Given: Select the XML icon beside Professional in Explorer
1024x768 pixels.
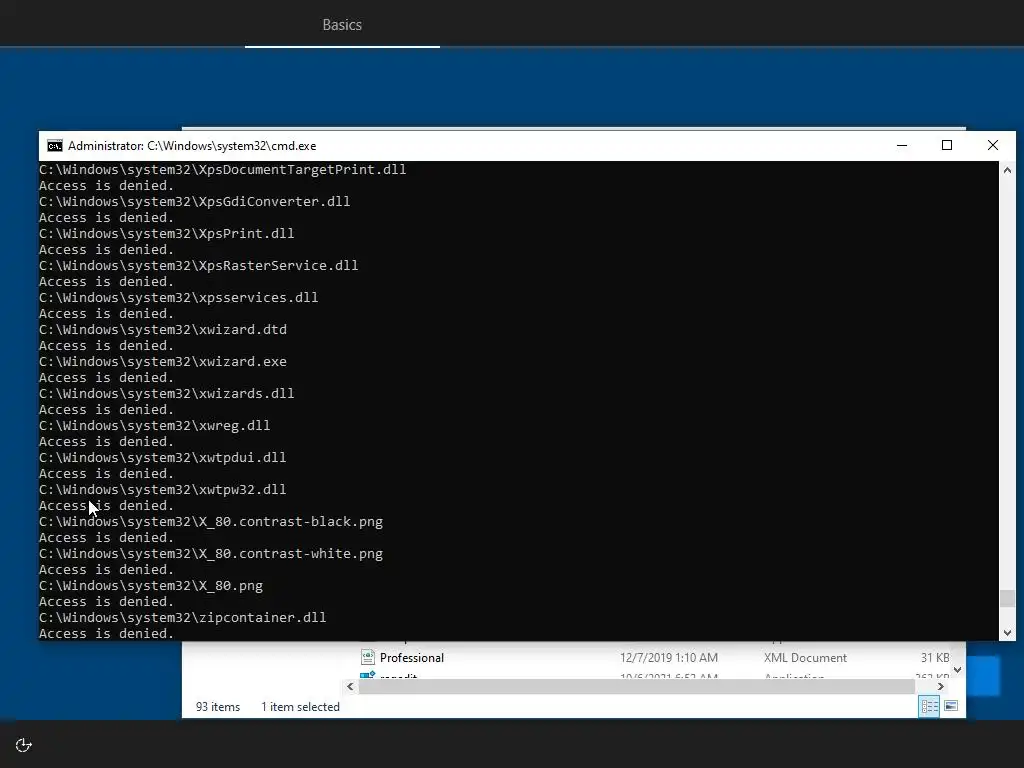Looking at the screenshot, I should pos(368,657).
